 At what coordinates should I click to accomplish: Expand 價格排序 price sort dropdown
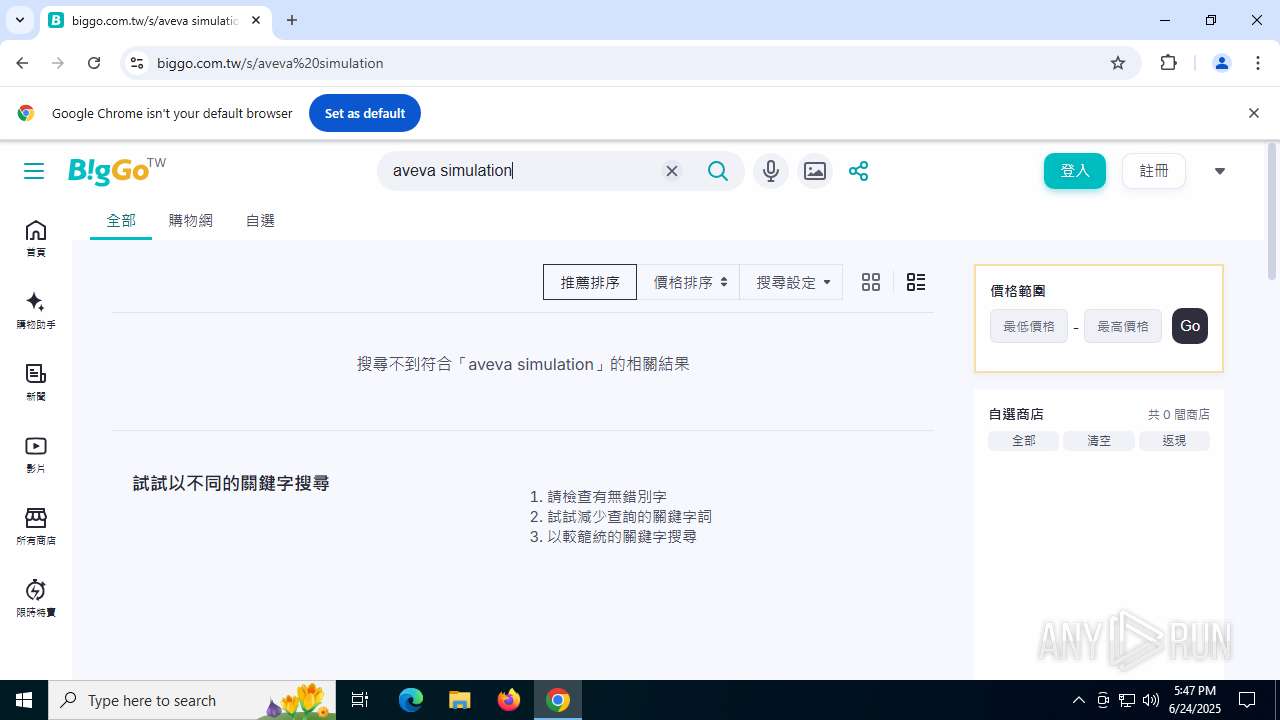690,282
